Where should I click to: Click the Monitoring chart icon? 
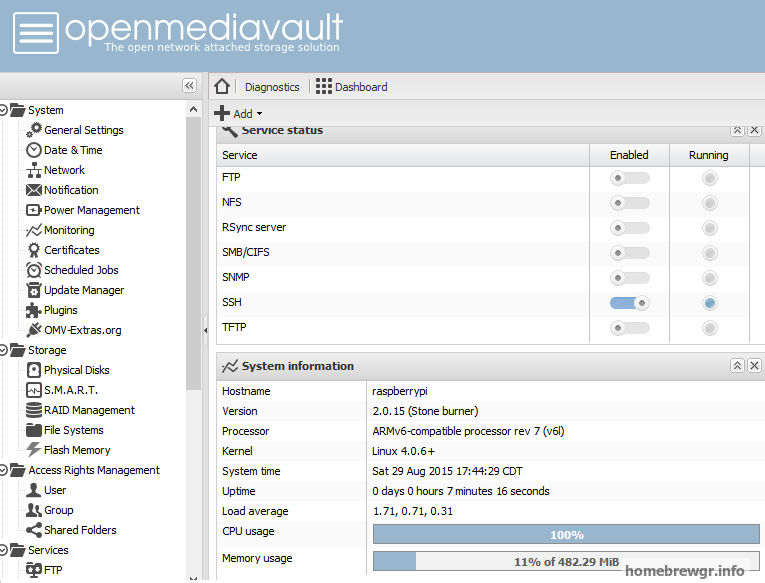(34, 230)
